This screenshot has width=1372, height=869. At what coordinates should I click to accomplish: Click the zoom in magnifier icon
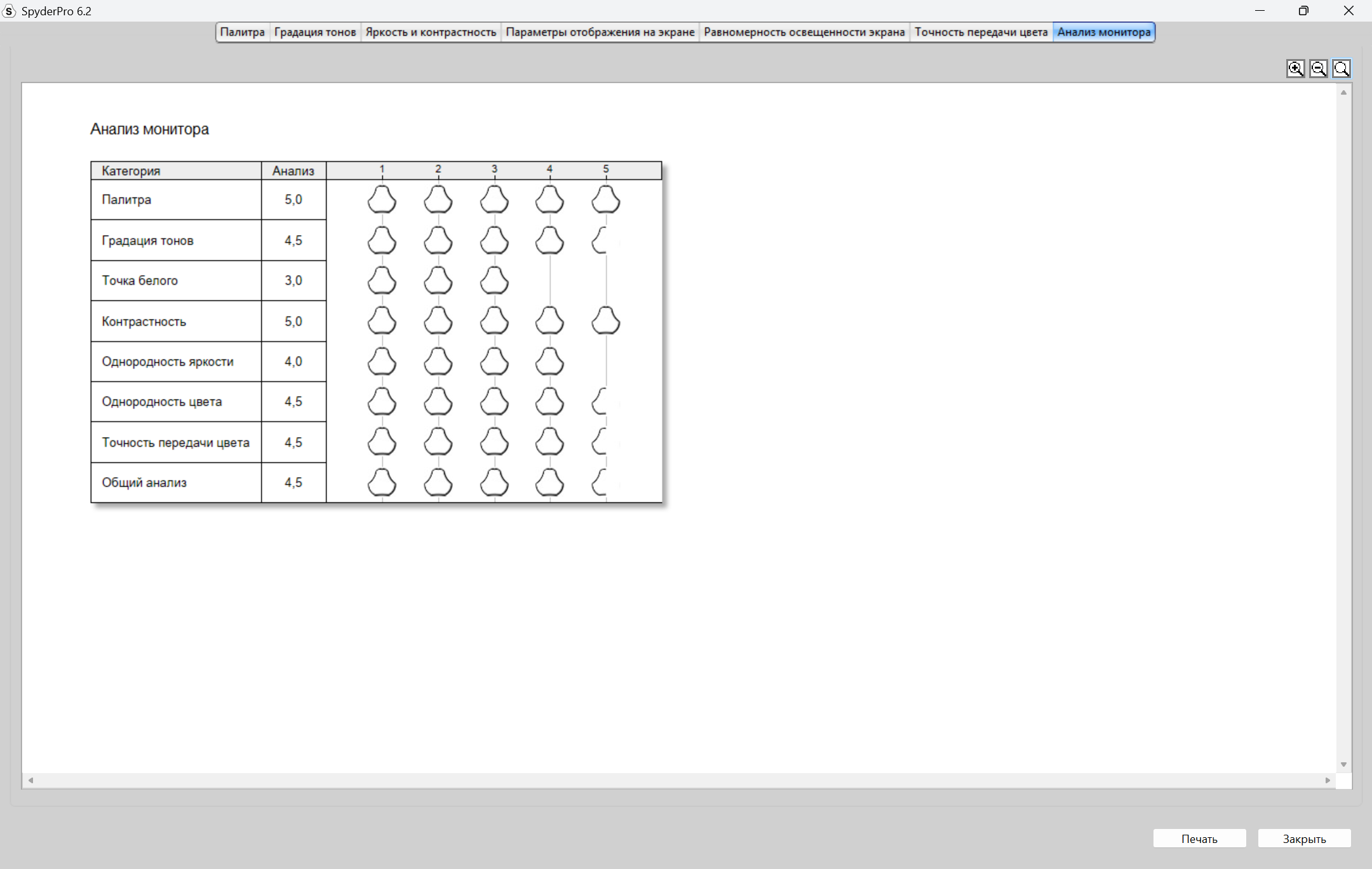point(1295,69)
